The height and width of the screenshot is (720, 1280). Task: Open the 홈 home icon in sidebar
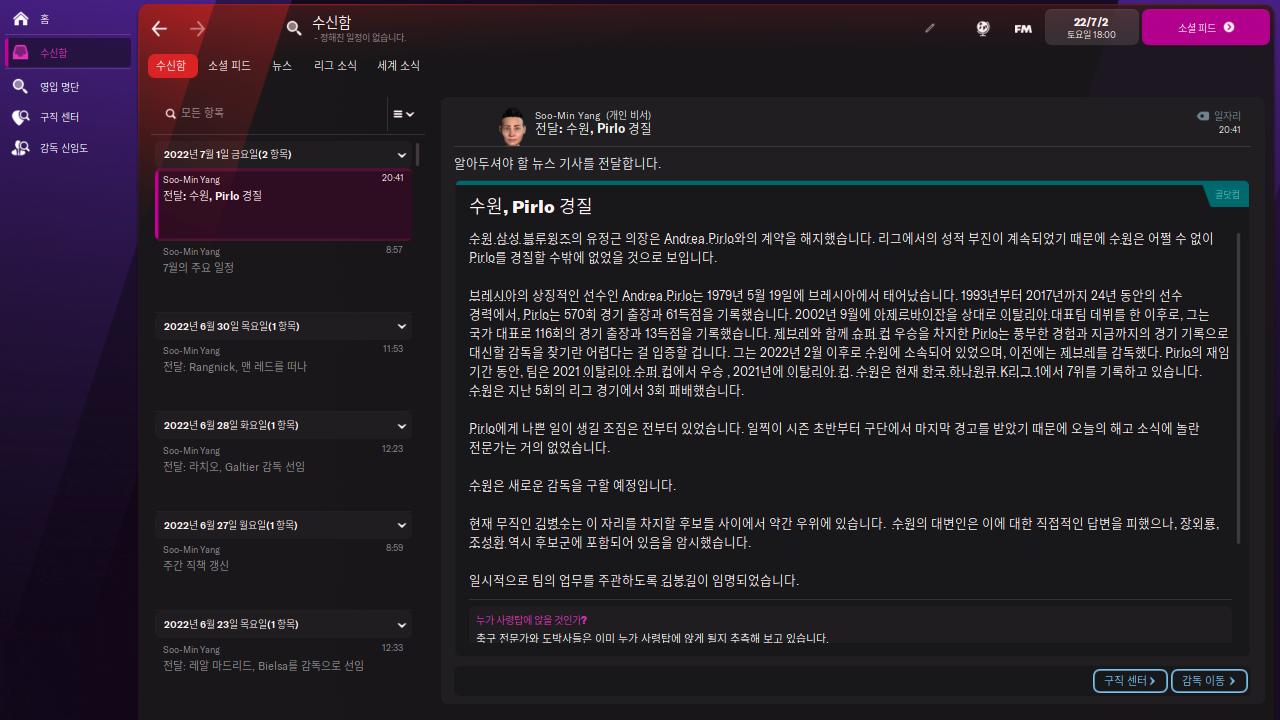(x=20, y=19)
